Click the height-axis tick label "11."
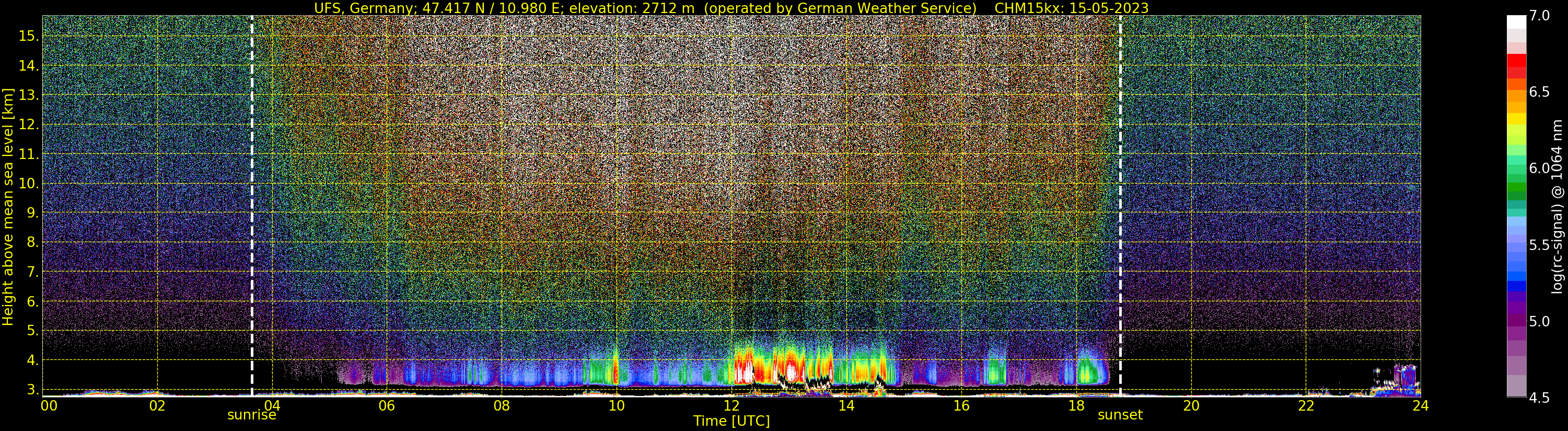 pyautogui.click(x=29, y=154)
